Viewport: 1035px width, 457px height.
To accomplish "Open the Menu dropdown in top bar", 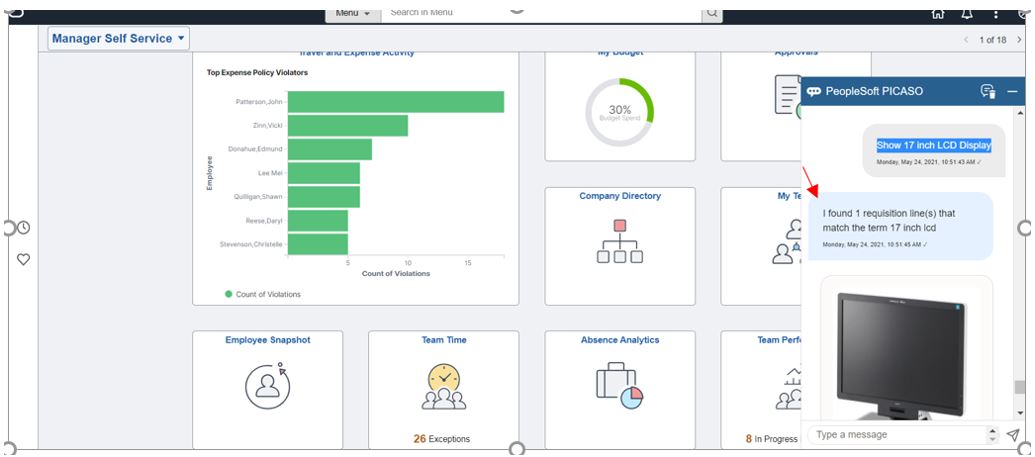I will pos(353,13).
